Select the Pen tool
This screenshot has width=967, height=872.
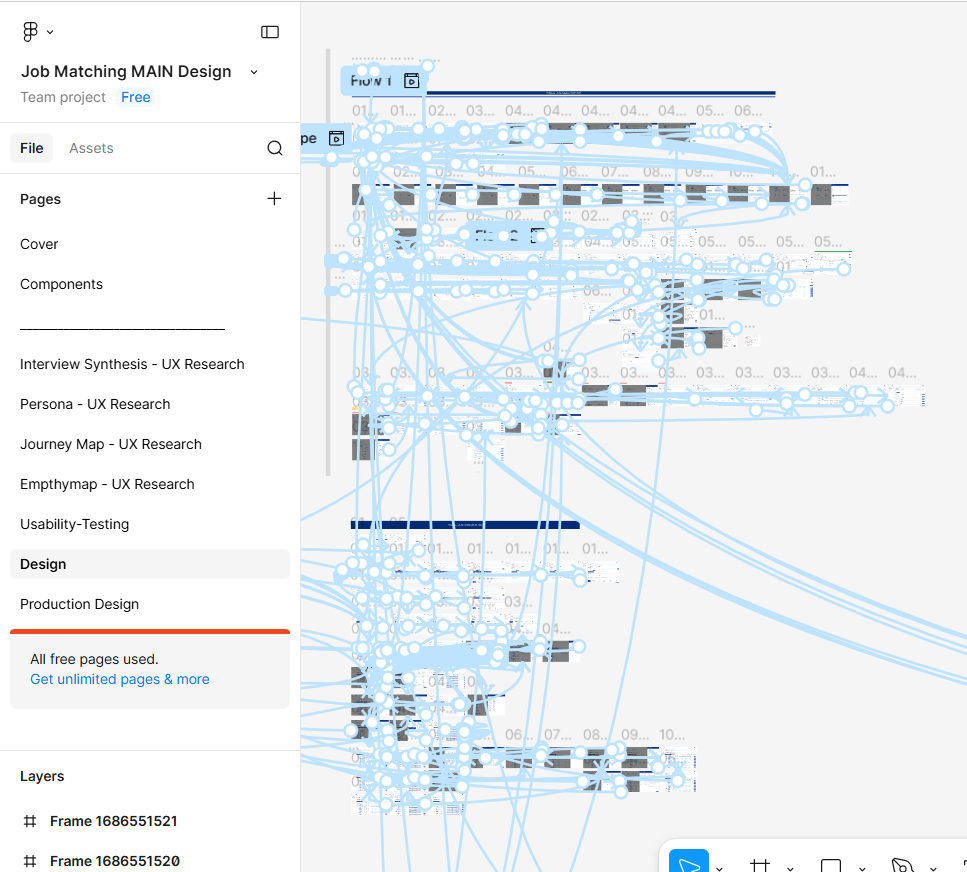pyautogui.click(x=902, y=865)
